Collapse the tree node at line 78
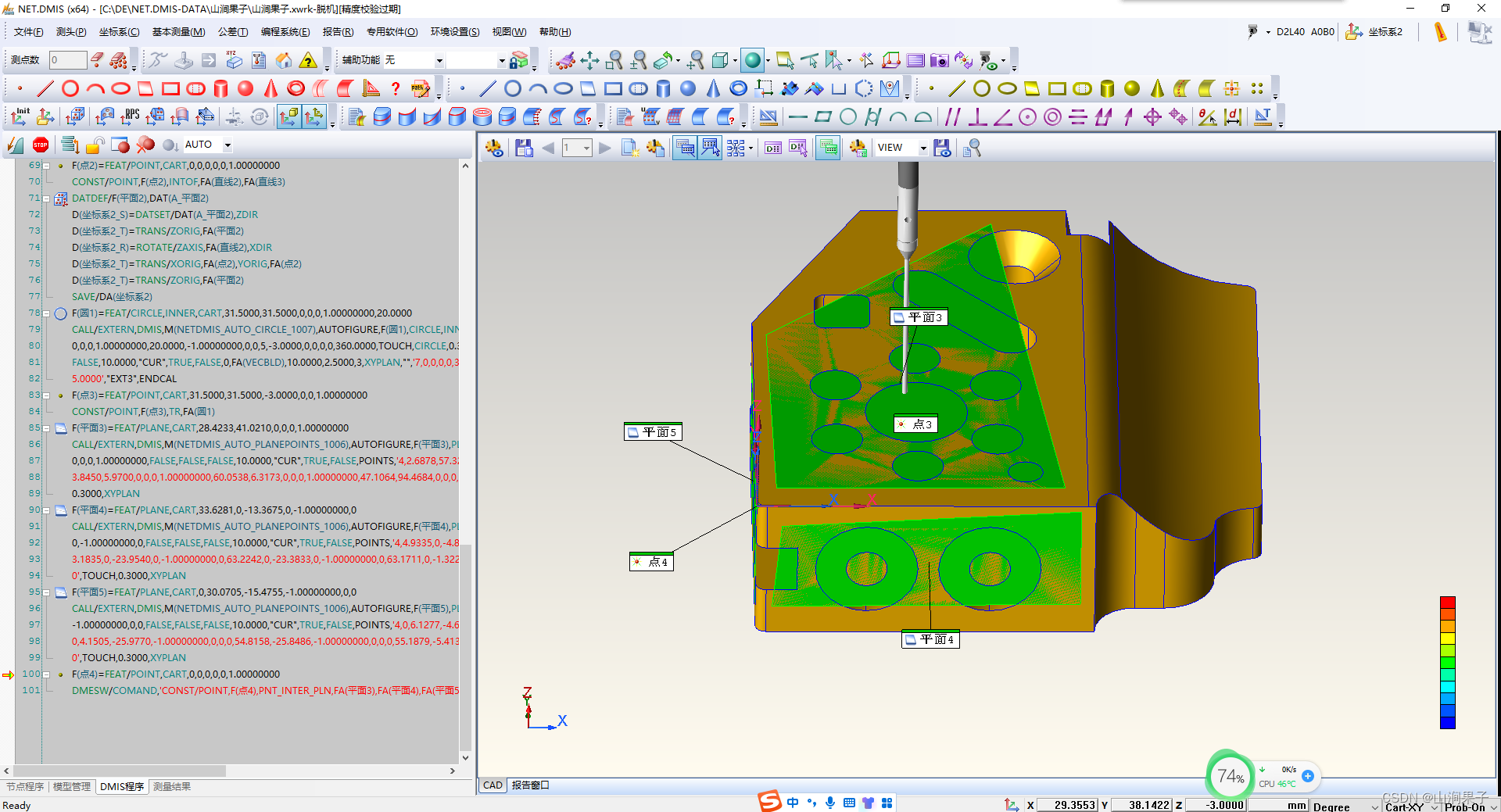Screen dimensions: 1501x812 (46, 313)
